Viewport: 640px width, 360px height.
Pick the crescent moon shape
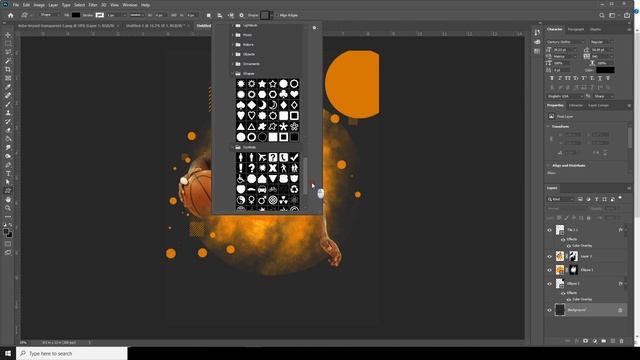pos(262,105)
